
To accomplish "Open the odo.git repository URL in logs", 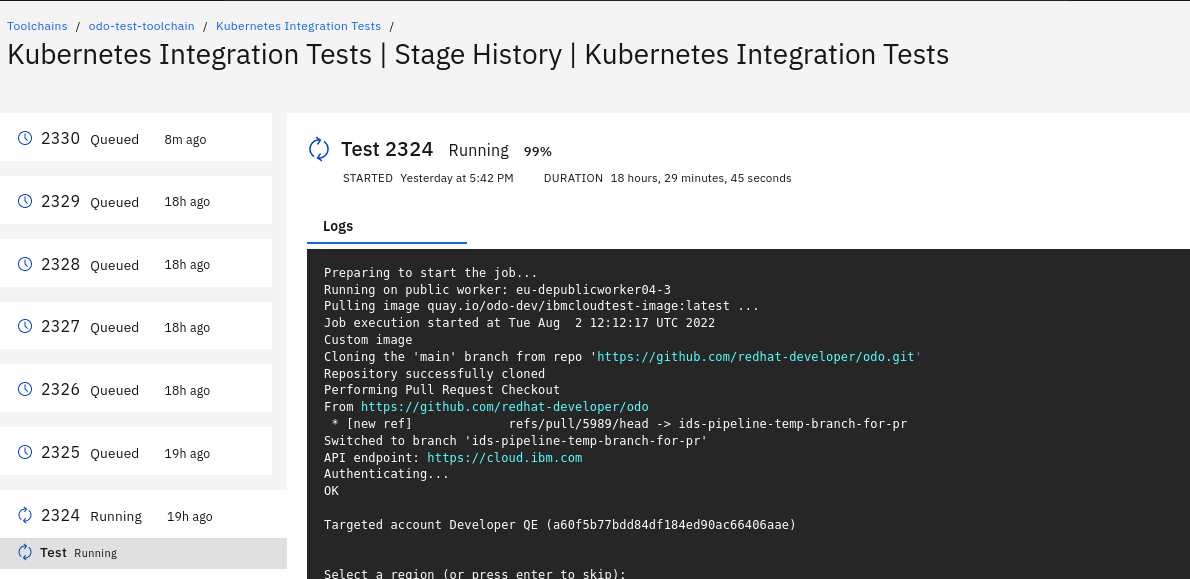I will coord(758,357).
